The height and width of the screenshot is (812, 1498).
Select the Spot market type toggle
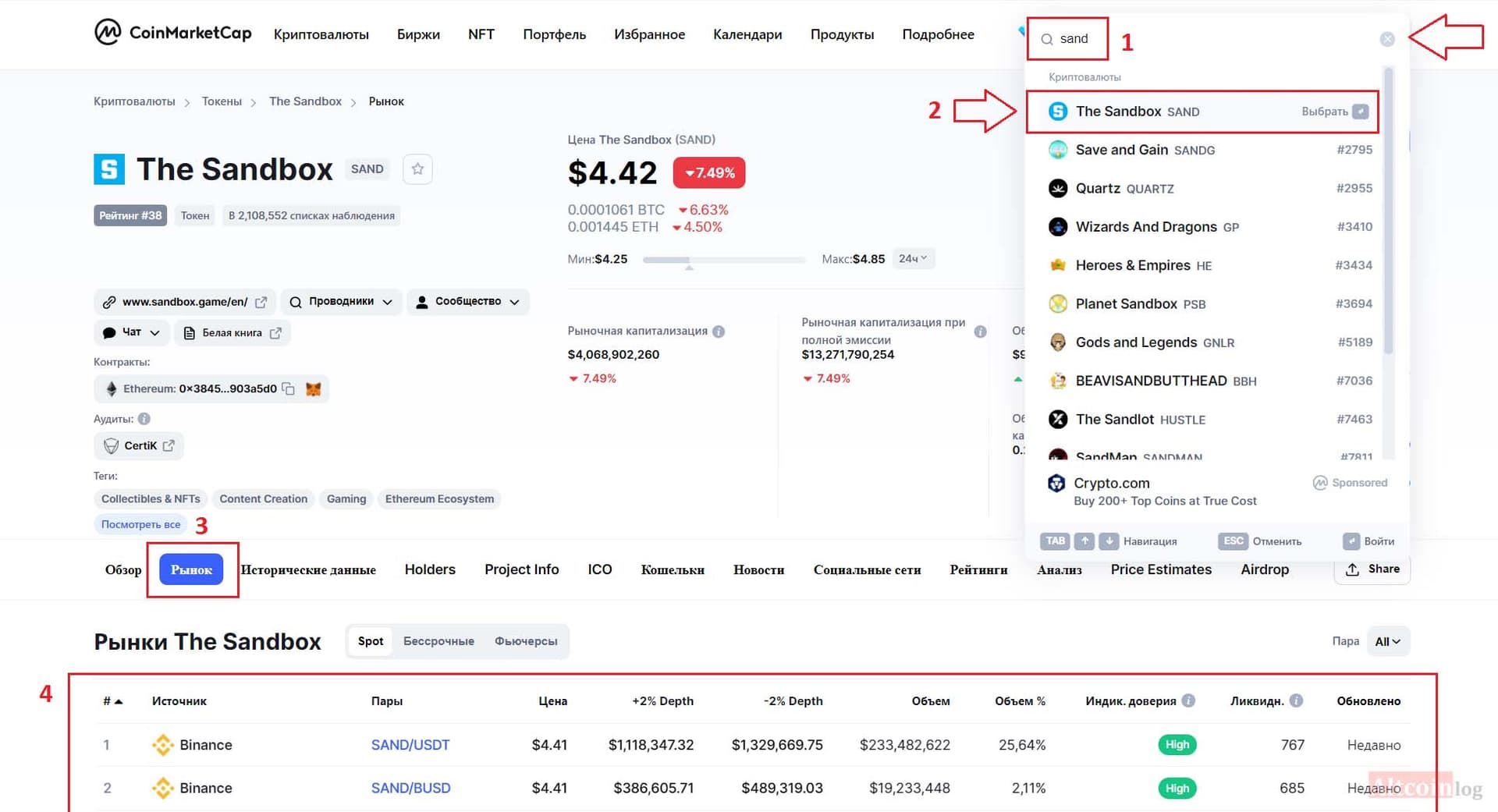click(371, 641)
